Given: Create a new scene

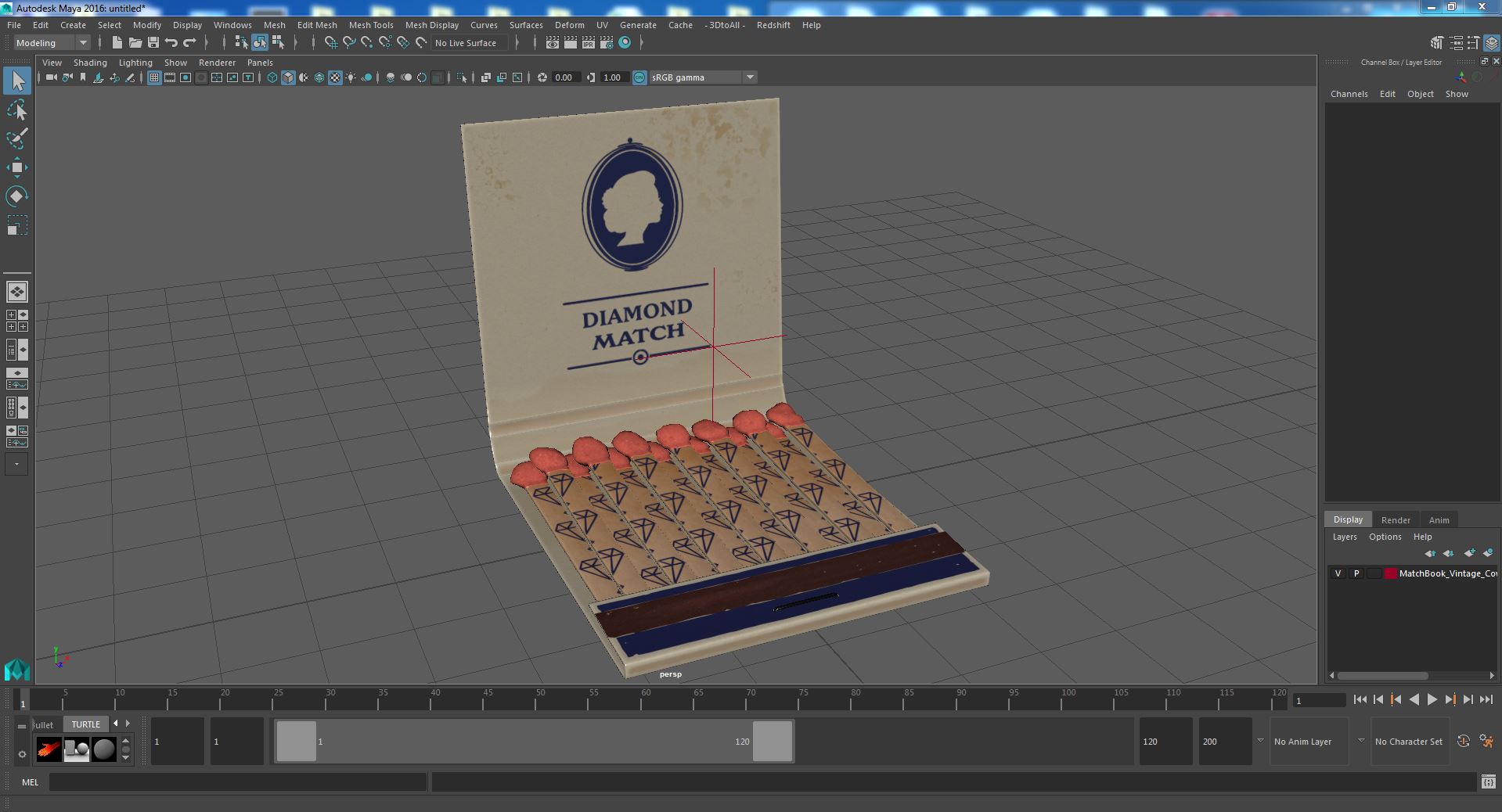Looking at the screenshot, I should coord(117,43).
